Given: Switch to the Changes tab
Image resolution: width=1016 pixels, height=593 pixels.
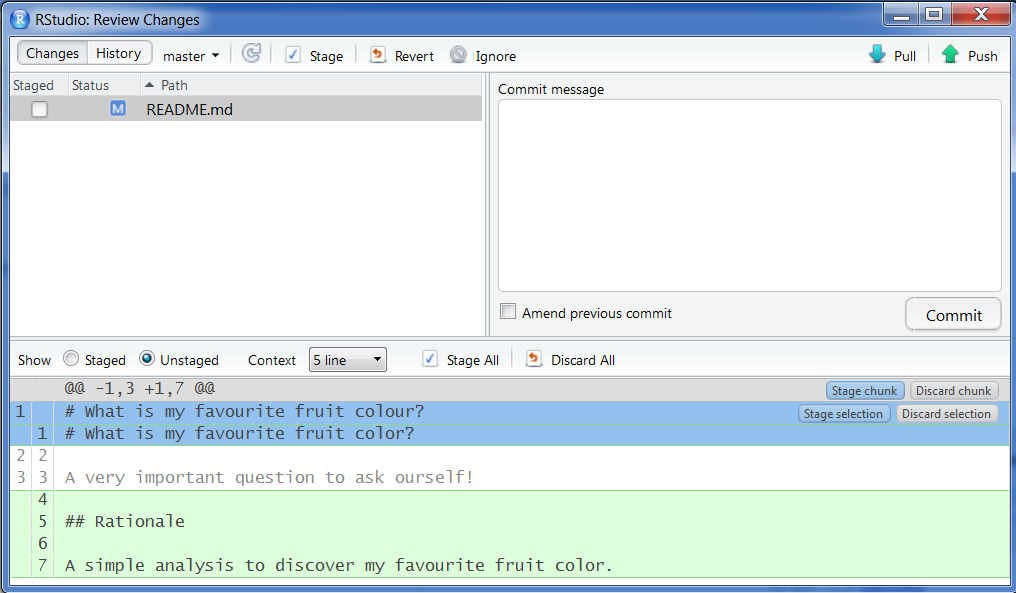Looking at the screenshot, I should [x=51, y=52].
